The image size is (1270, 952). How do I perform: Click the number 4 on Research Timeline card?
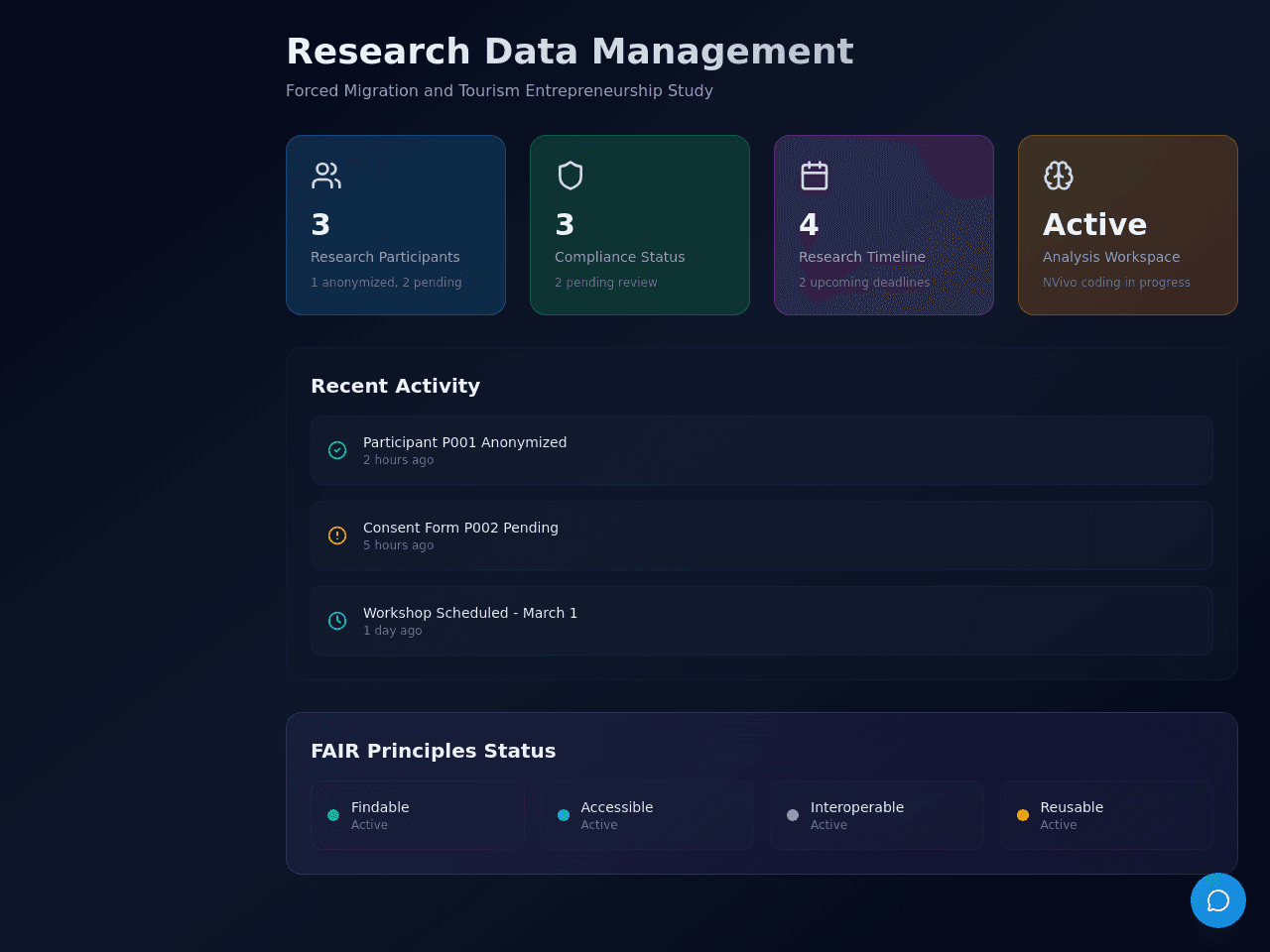pos(809,225)
